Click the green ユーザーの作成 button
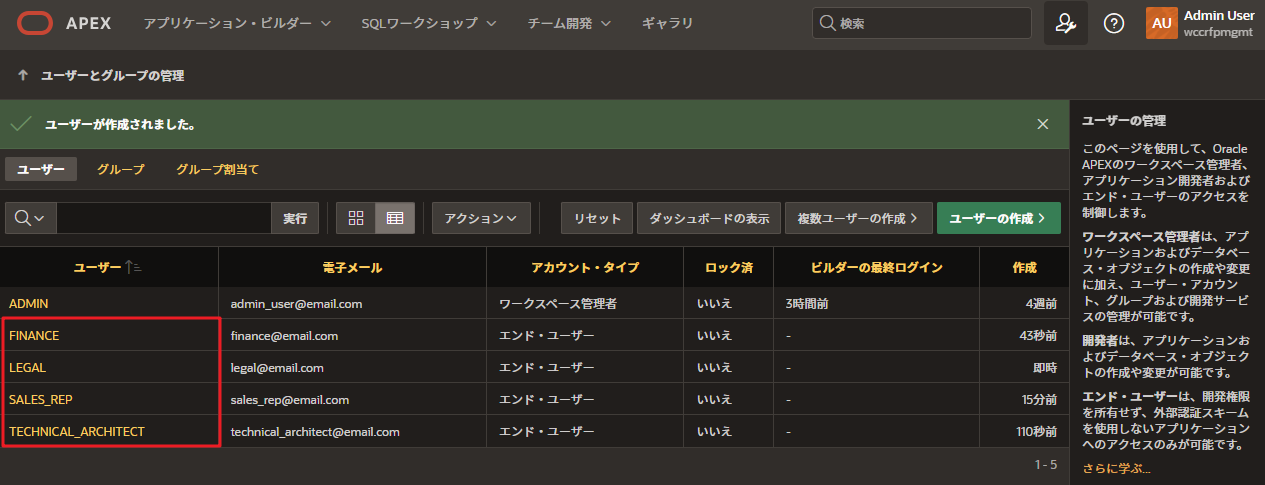The width and height of the screenshot is (1265, 485). (998, 218)
